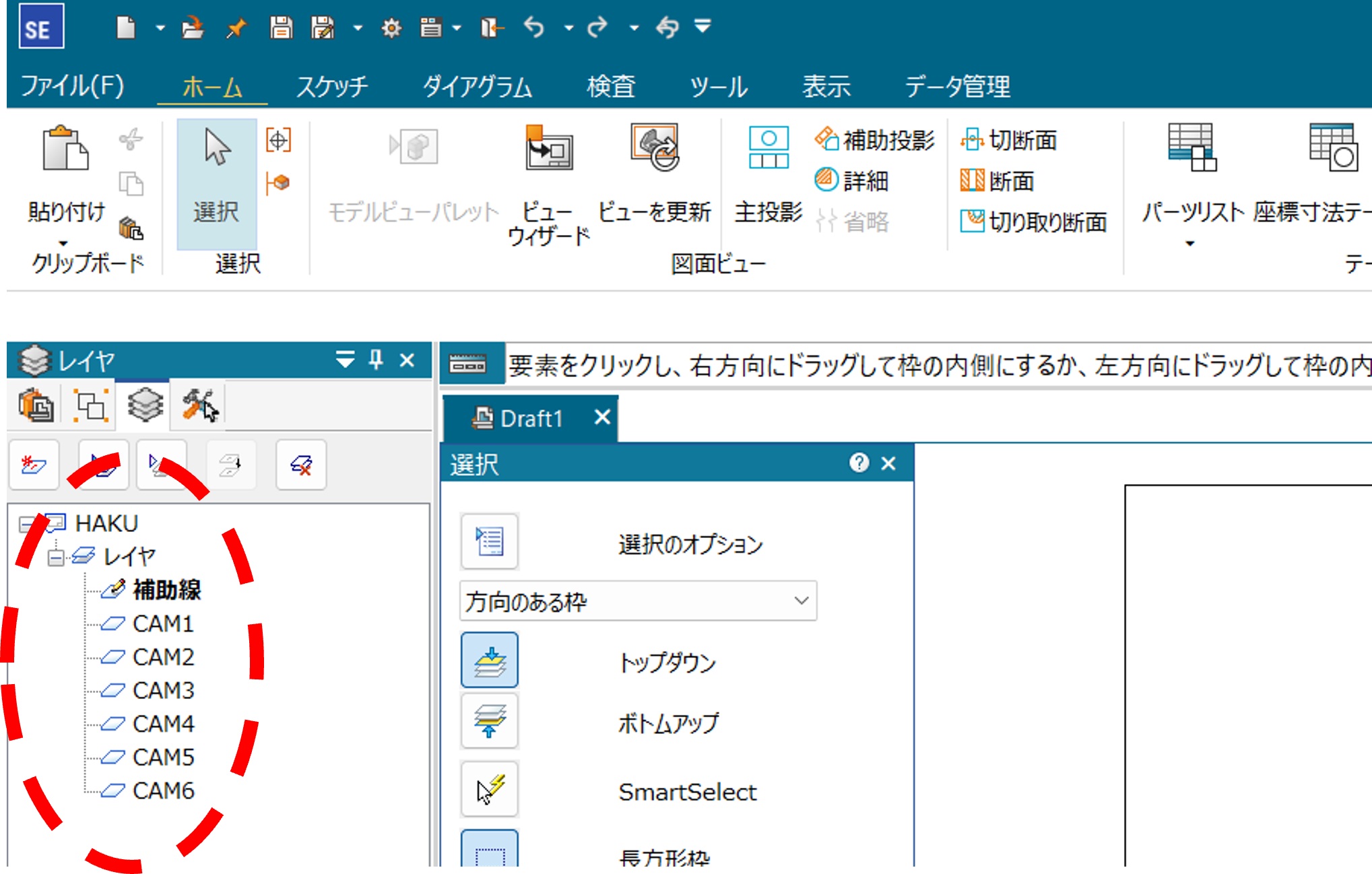Toggle the Bottom-Up (ボトムアップ) selection mode

pos(490,721)
